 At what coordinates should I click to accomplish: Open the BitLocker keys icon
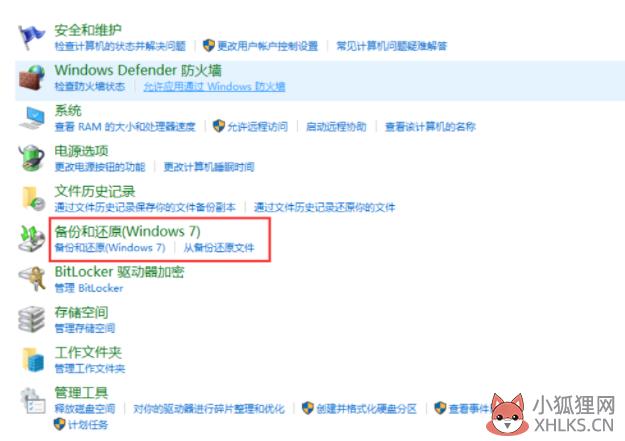pos(32,279)
